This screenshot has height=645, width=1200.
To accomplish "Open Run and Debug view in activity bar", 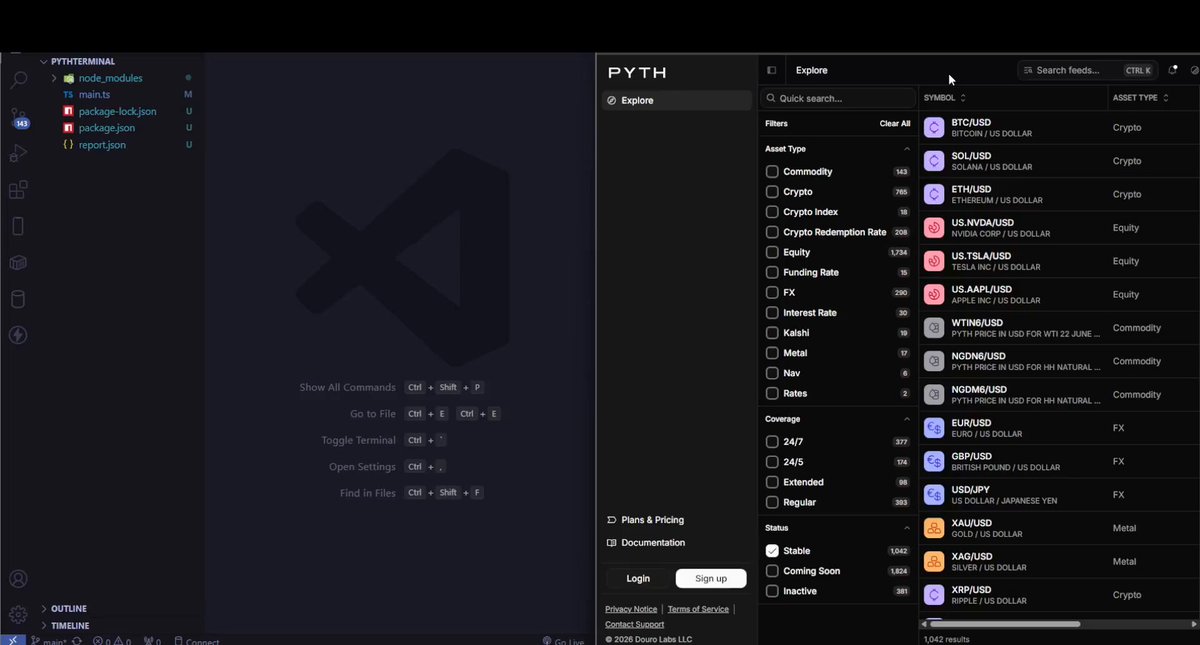I will [x=18, y=154].
